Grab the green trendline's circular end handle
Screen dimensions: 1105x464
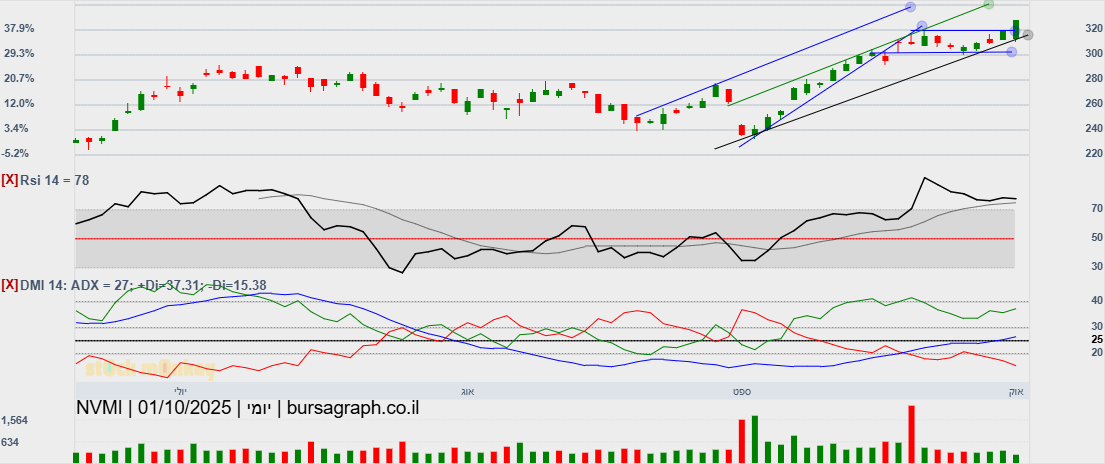(988, 4)
